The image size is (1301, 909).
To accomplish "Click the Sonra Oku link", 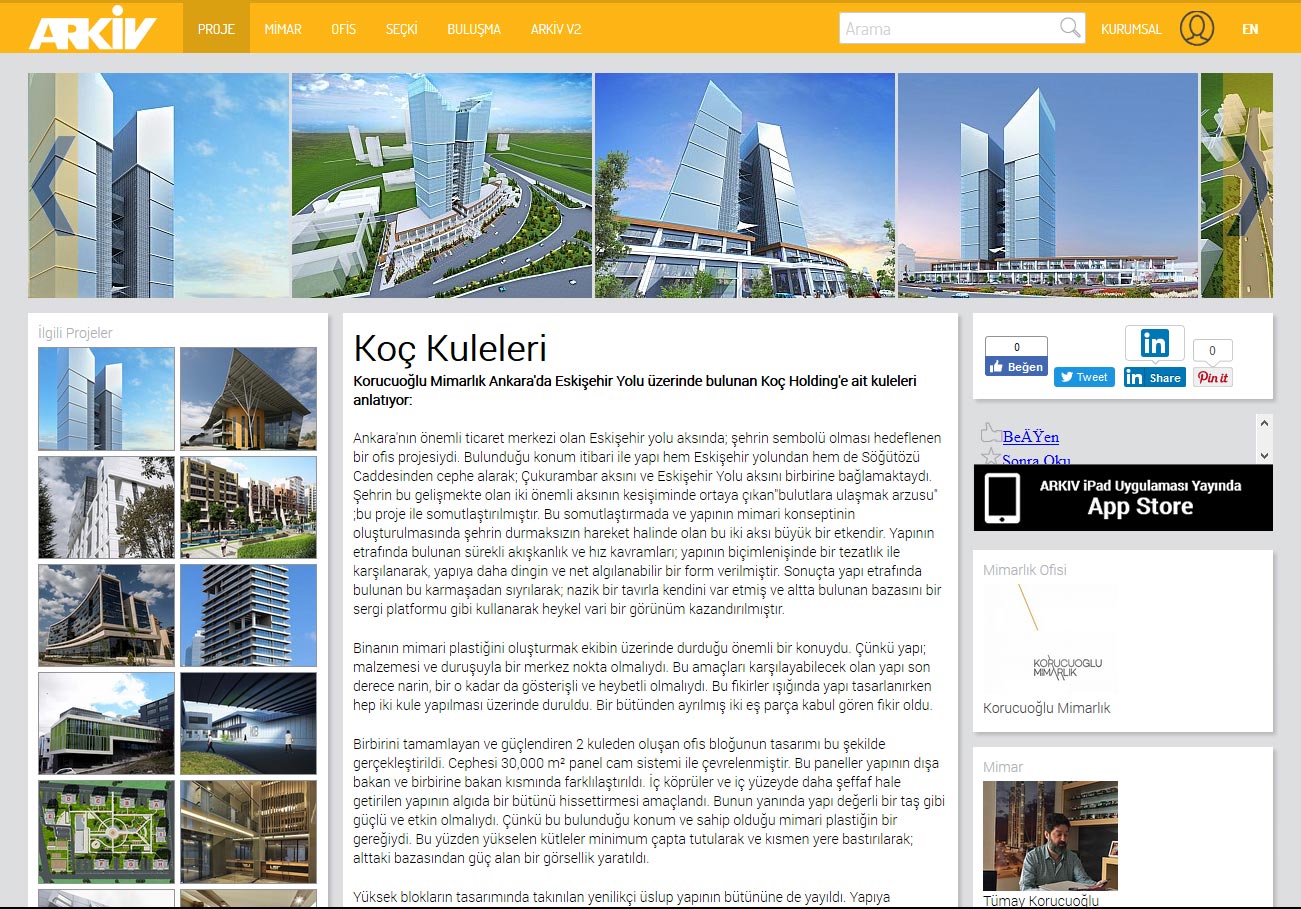I will [1037, 459].
